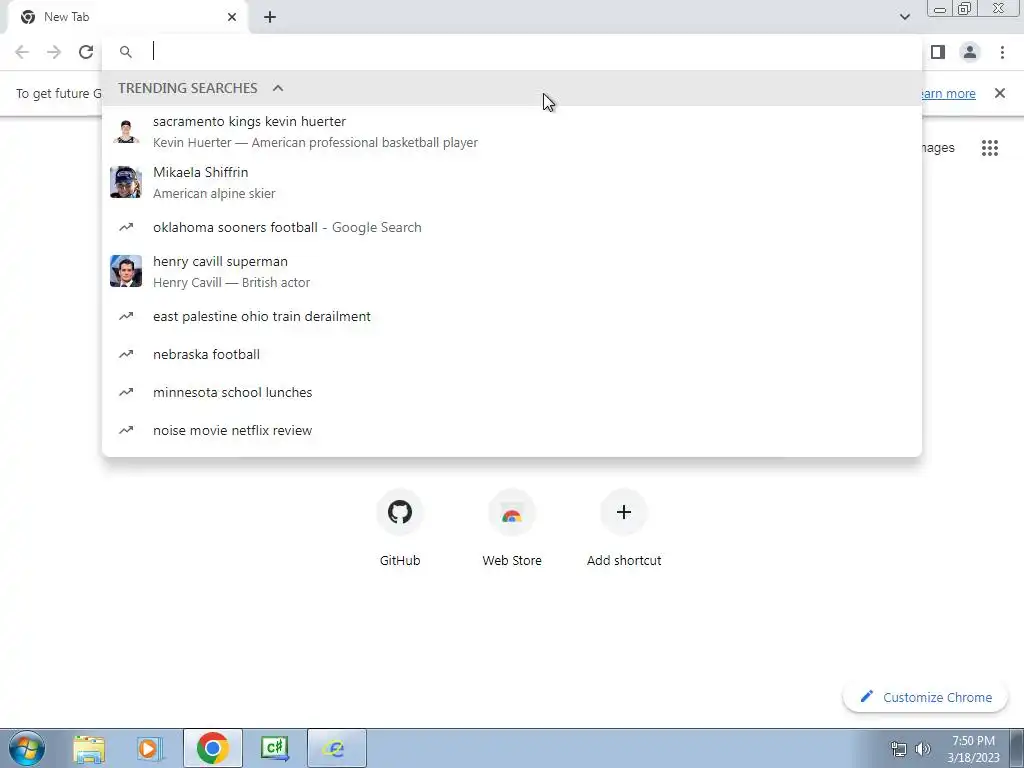1024x768 pixels.
Task: Click the Add shortcut button
Action: click(x=624, y=529)
